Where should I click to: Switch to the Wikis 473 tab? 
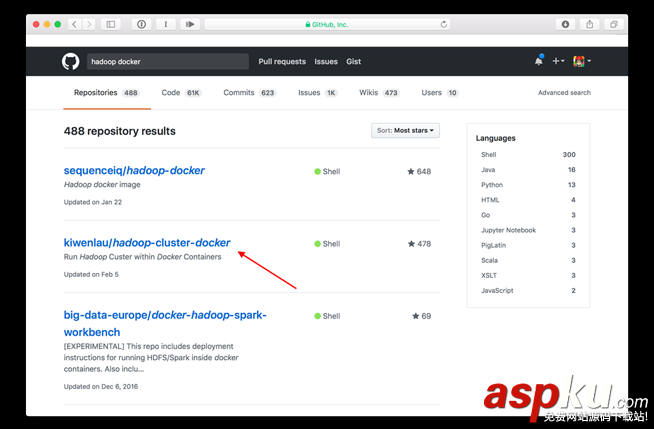379,93
